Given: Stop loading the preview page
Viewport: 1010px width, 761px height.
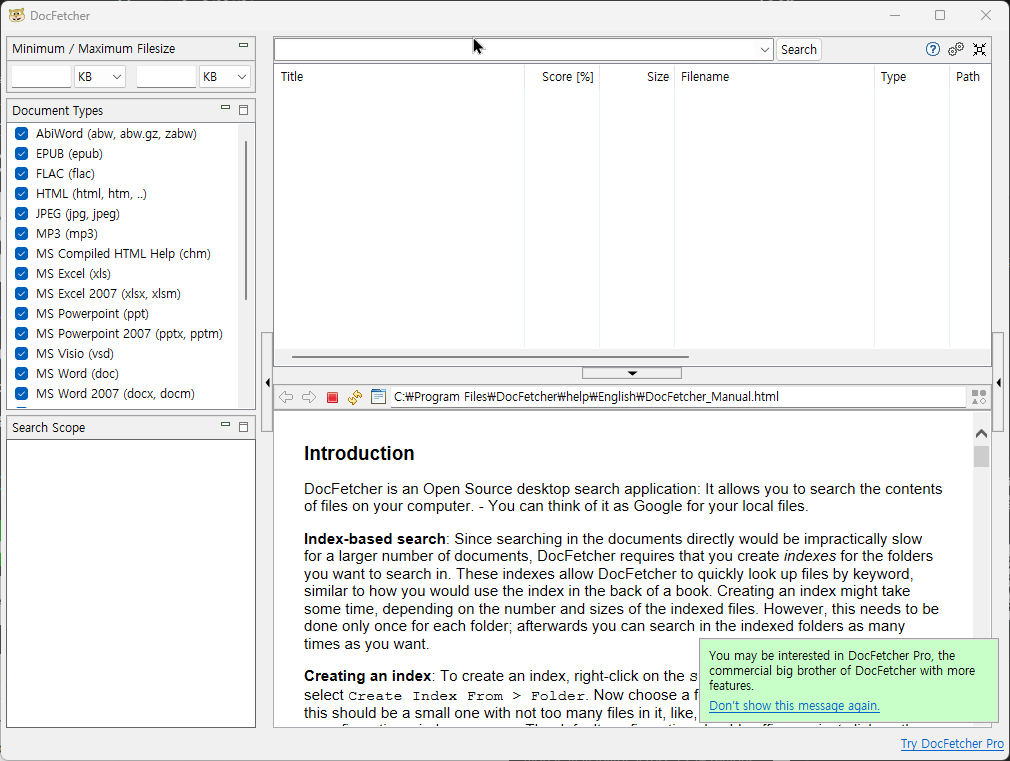Looking at the screenshot, I should coord(332,398).
